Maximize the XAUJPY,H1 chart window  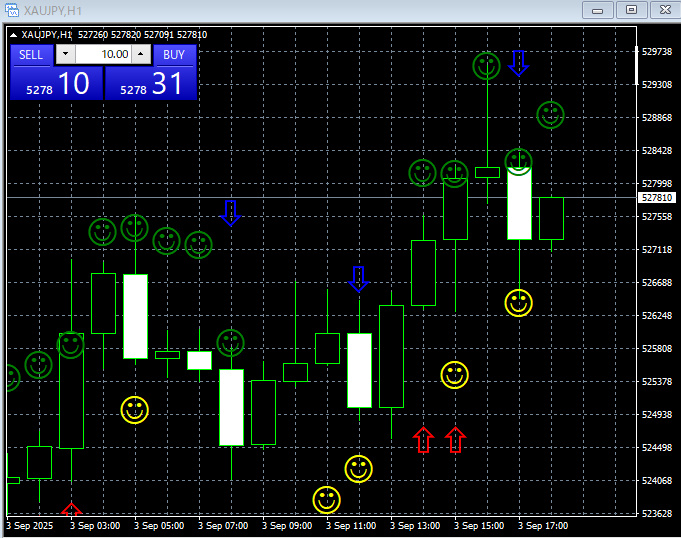pyautogui.click(x=631, y=10)
